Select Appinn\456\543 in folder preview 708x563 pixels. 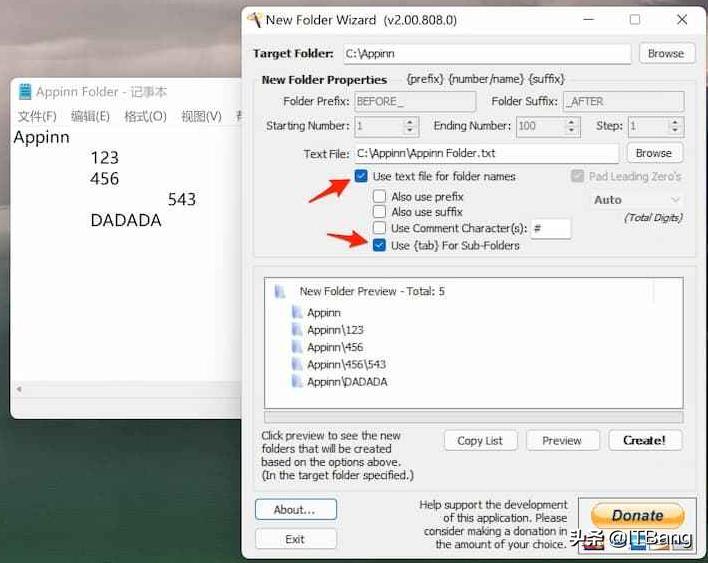[346, 364]
